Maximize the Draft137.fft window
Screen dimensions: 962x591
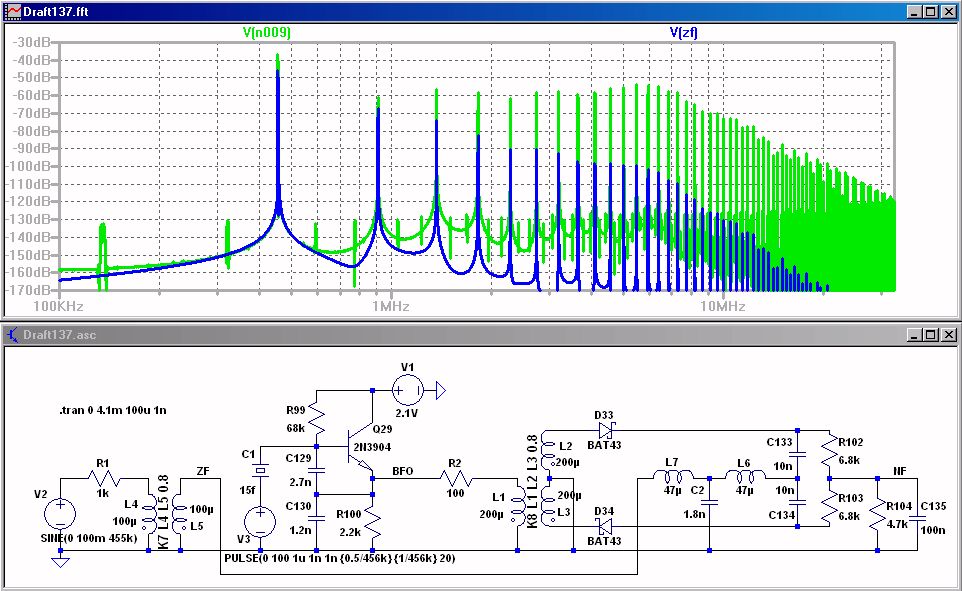click(930, 11)
